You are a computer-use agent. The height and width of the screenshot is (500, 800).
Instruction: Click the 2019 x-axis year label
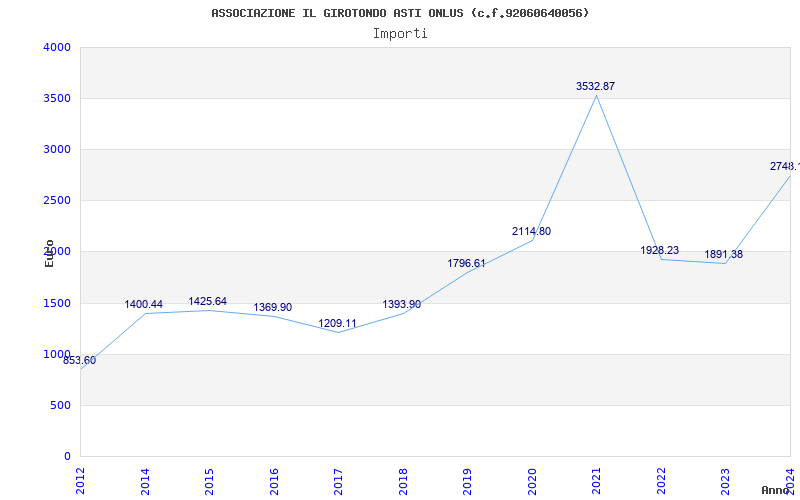click(467, 481)
